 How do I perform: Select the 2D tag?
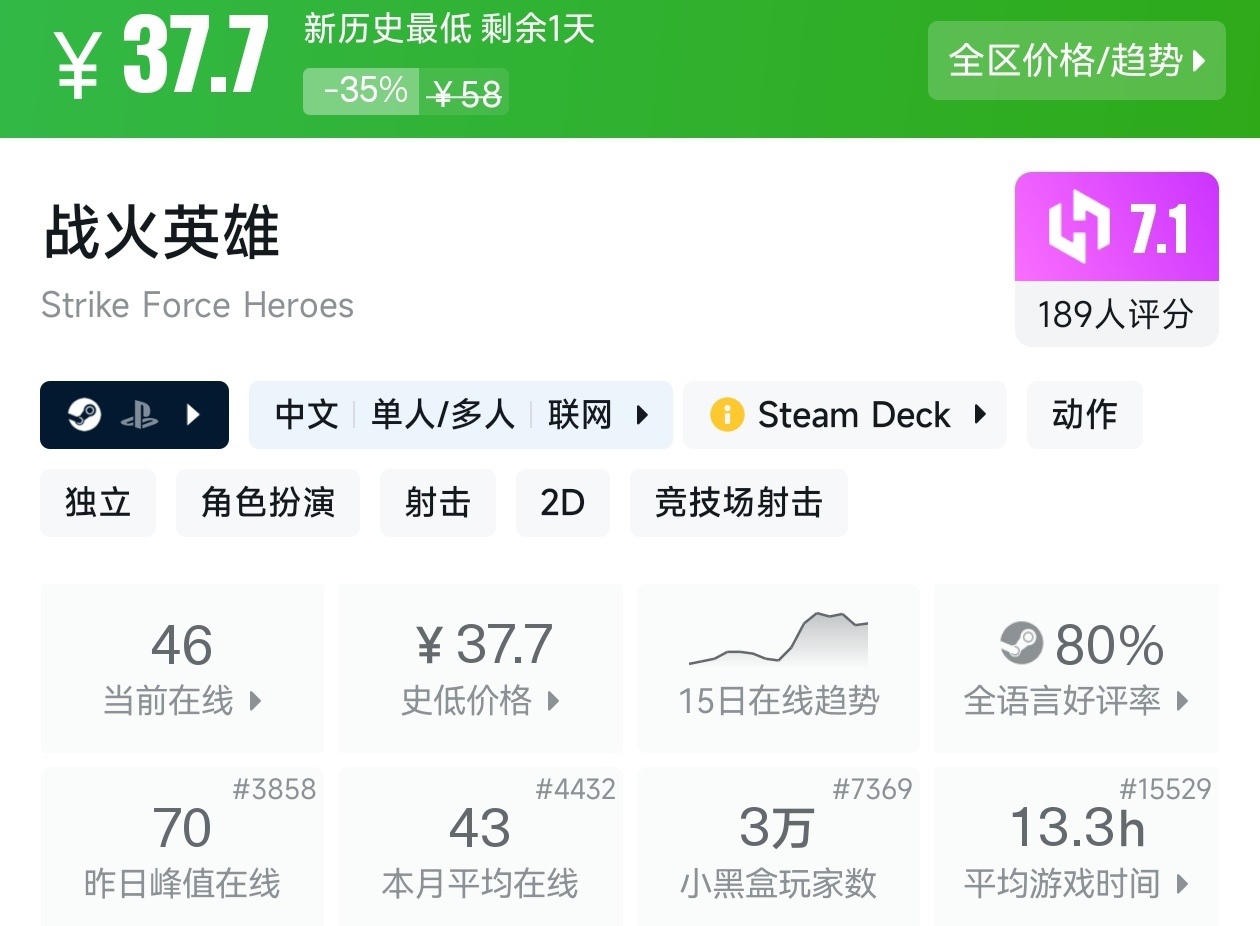pos(562,503)
